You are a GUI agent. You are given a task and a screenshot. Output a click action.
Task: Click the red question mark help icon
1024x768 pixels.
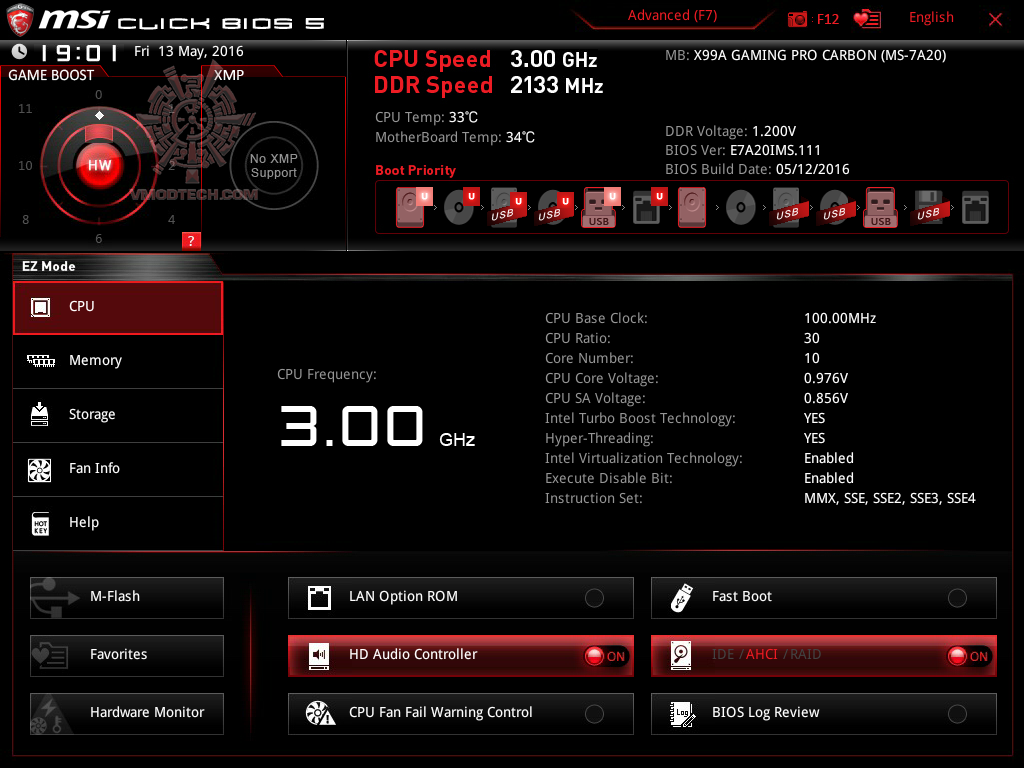(191, 240)
